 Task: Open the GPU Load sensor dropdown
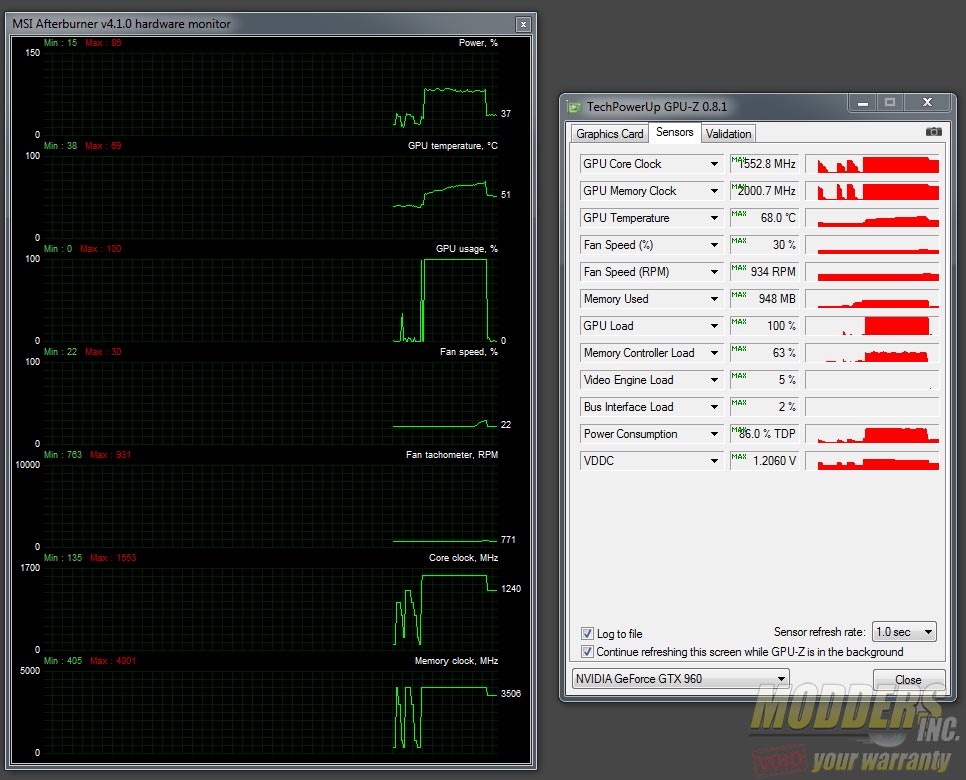pyautogui.click(x=713, y=326)
